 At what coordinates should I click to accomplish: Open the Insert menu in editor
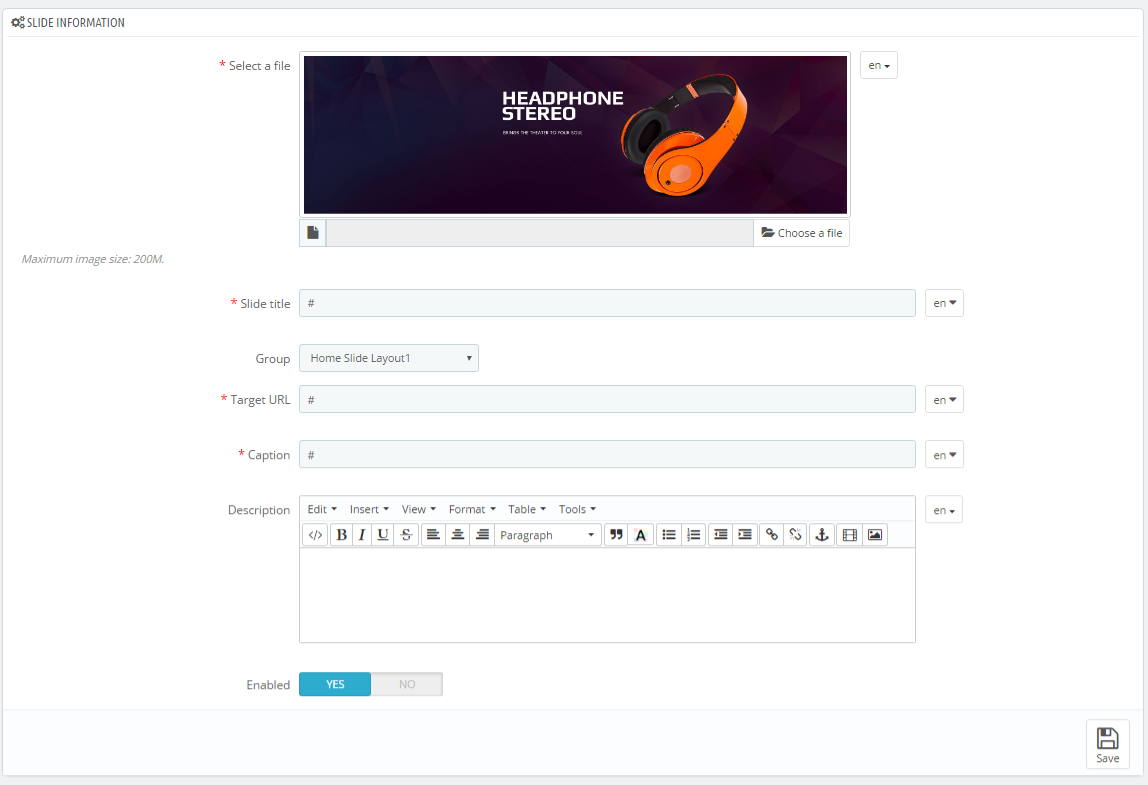pos(369,509)
